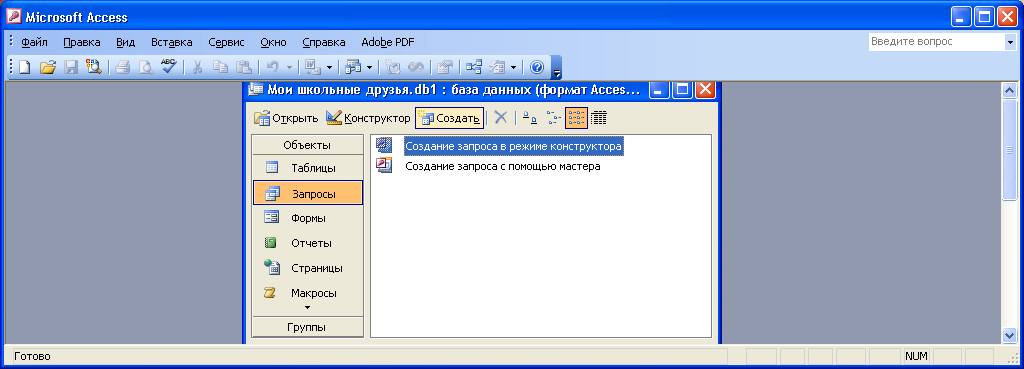
Task: Click the Открыть button
Action: point(287,118)
